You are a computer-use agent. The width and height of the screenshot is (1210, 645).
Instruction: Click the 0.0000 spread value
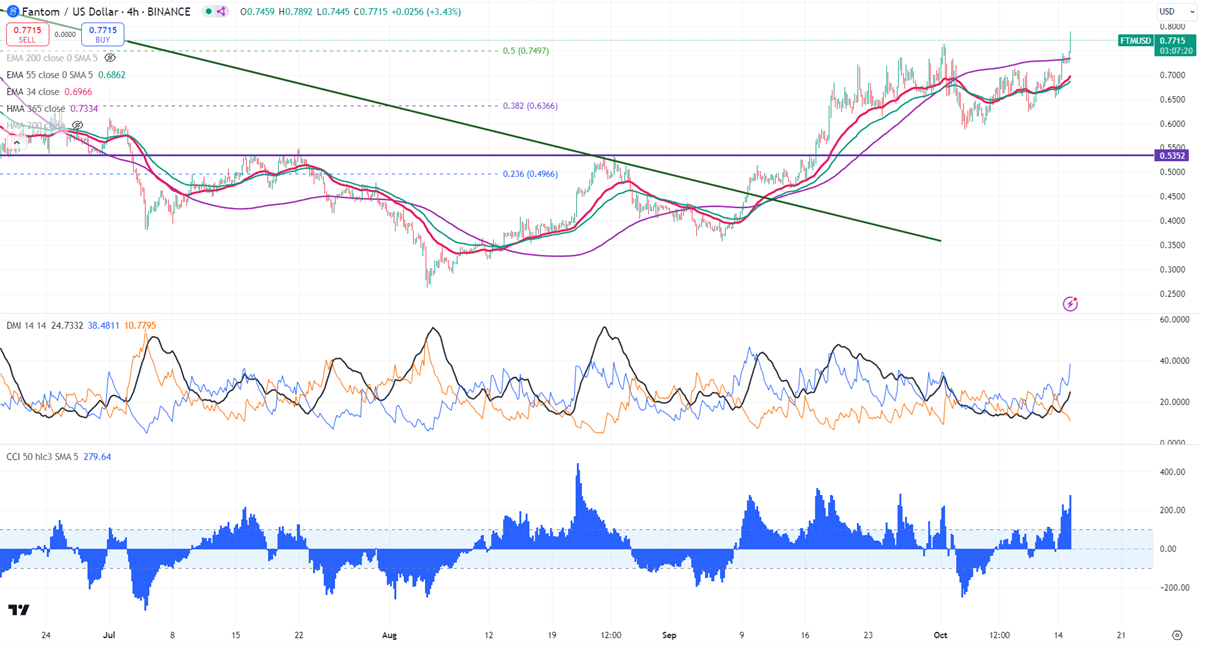click(x=64, y=34)
